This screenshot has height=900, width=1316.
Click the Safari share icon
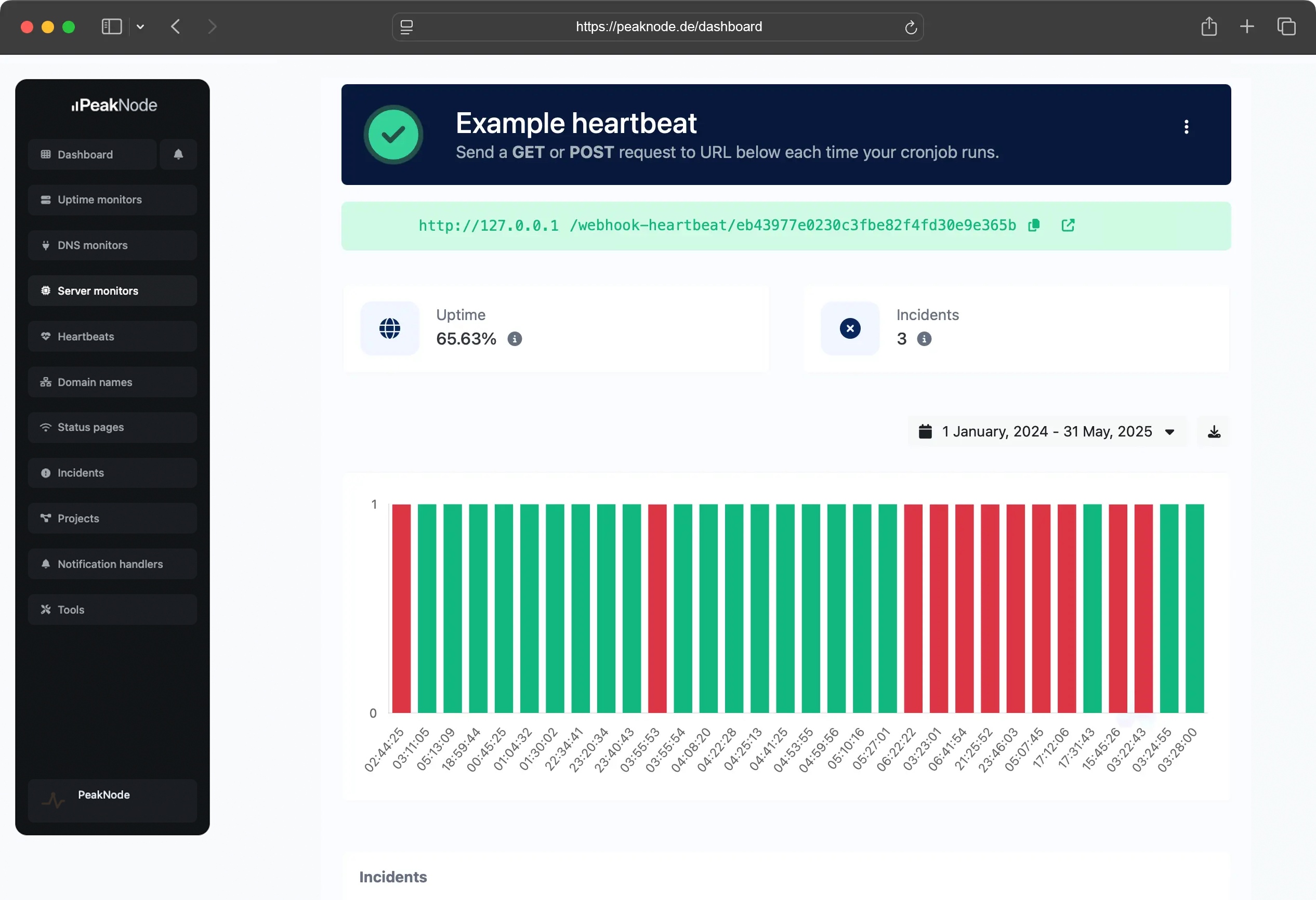point(1208,27)
